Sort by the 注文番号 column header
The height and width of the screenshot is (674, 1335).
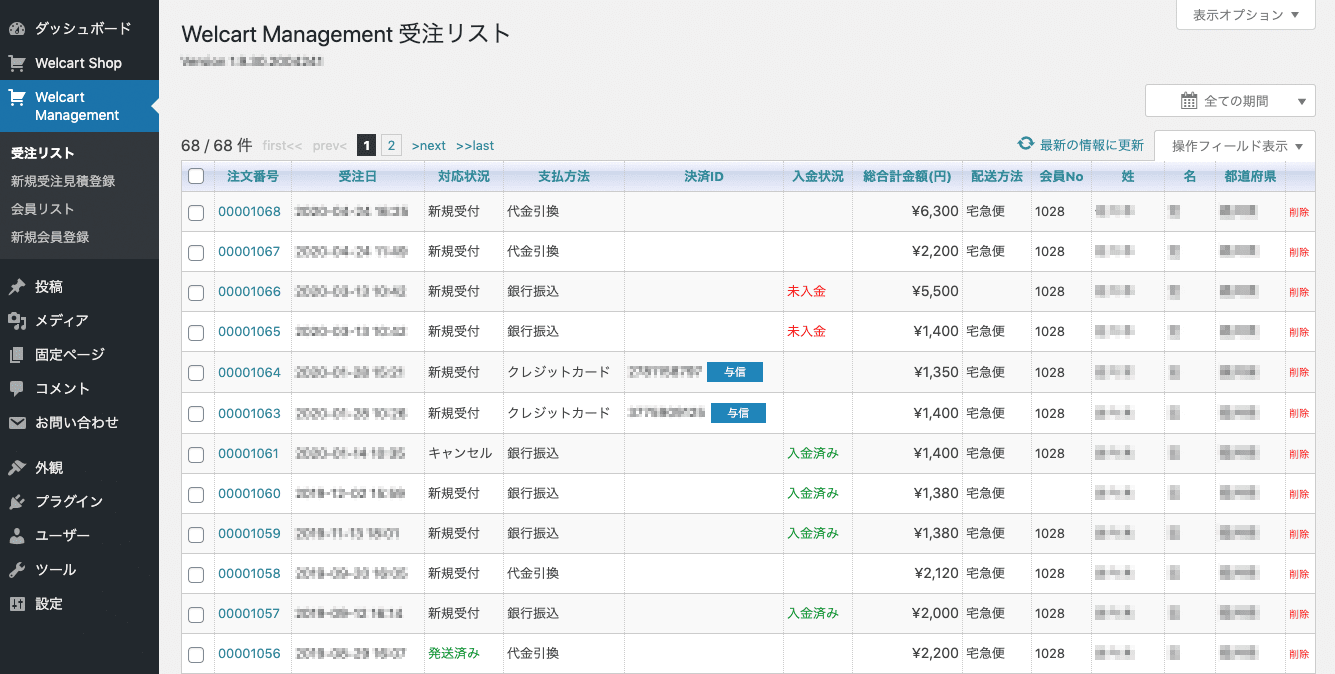pyautogui.click(x=253, y=176)
